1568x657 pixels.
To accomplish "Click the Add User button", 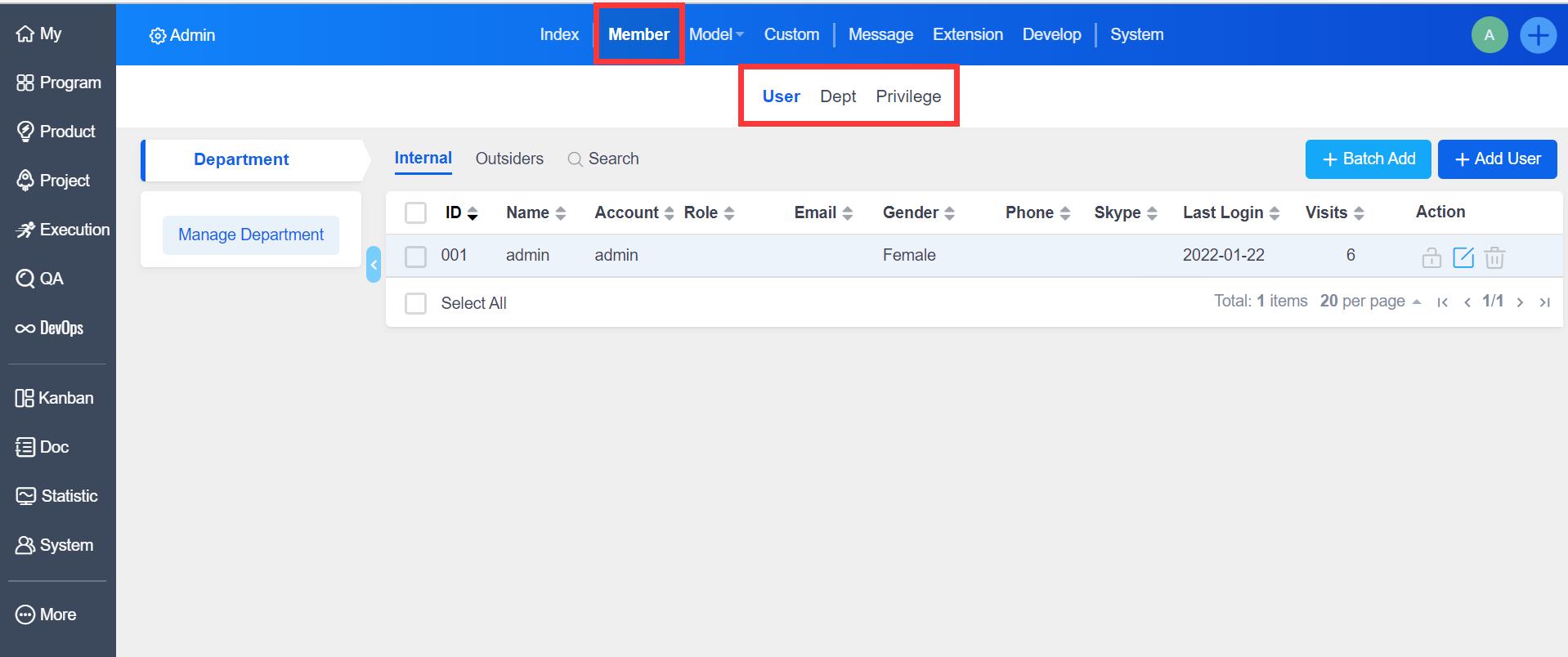I will pyautogui.click(x=1497, y=159).
